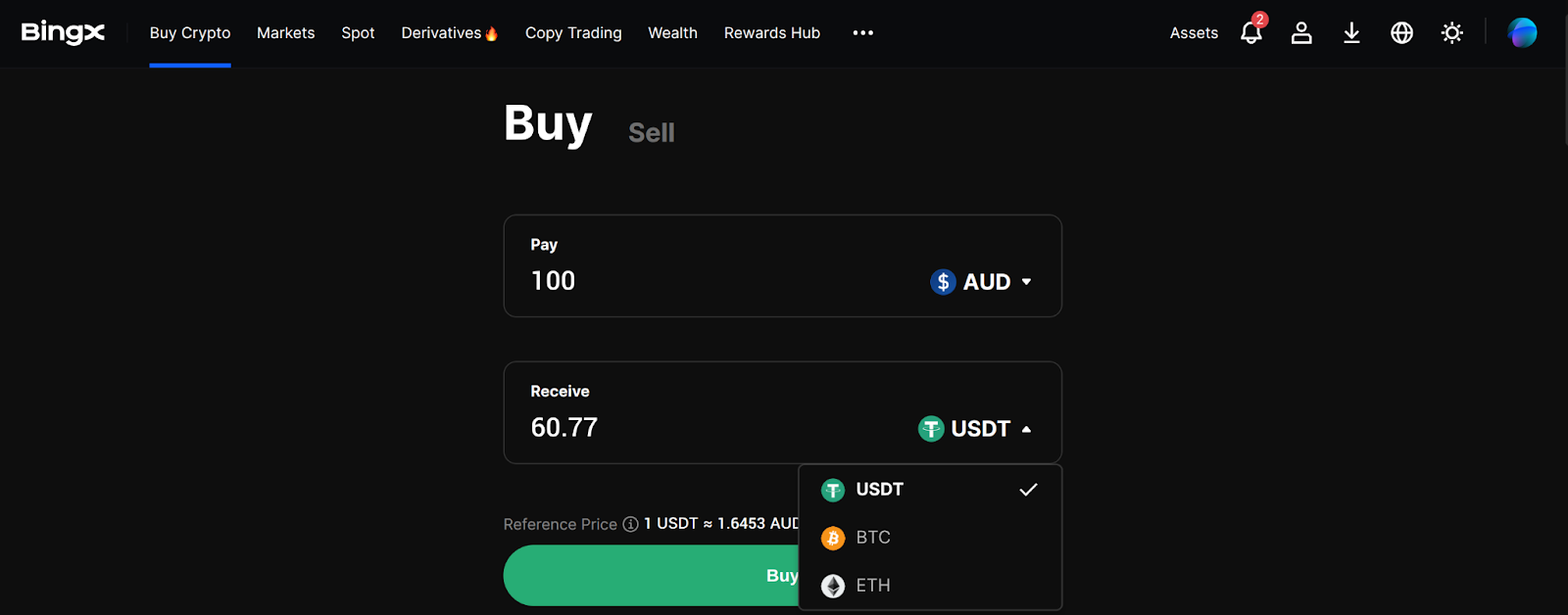
Task: Open the Assets page
Action: [x=1193, y=32]
